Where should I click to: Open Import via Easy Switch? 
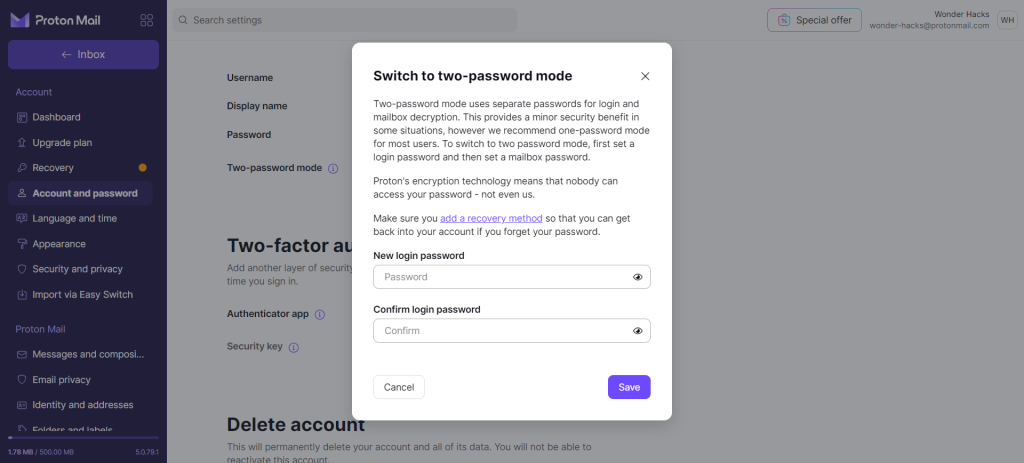pos(80,295)
